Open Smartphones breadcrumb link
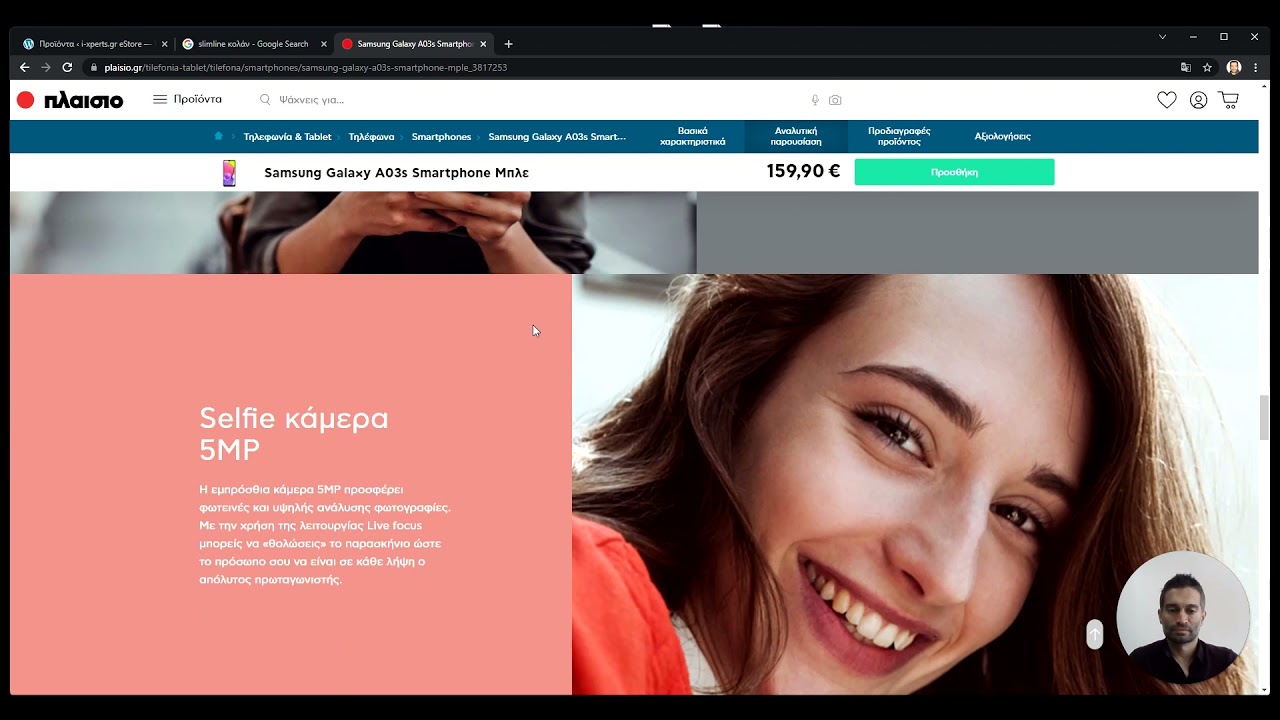Image resolution: width=1280 pixels, height=720 pixels. [441, 137]
